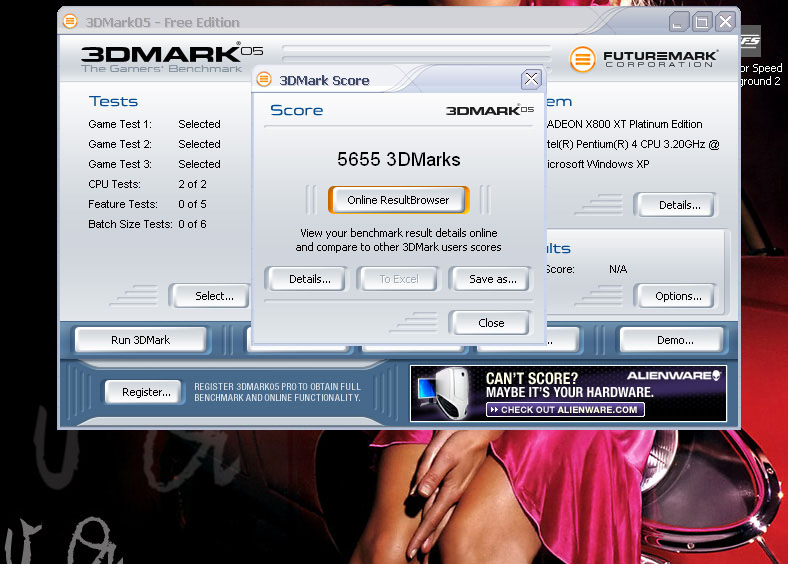Close the score dialog with the Close button

pos(491,323)
